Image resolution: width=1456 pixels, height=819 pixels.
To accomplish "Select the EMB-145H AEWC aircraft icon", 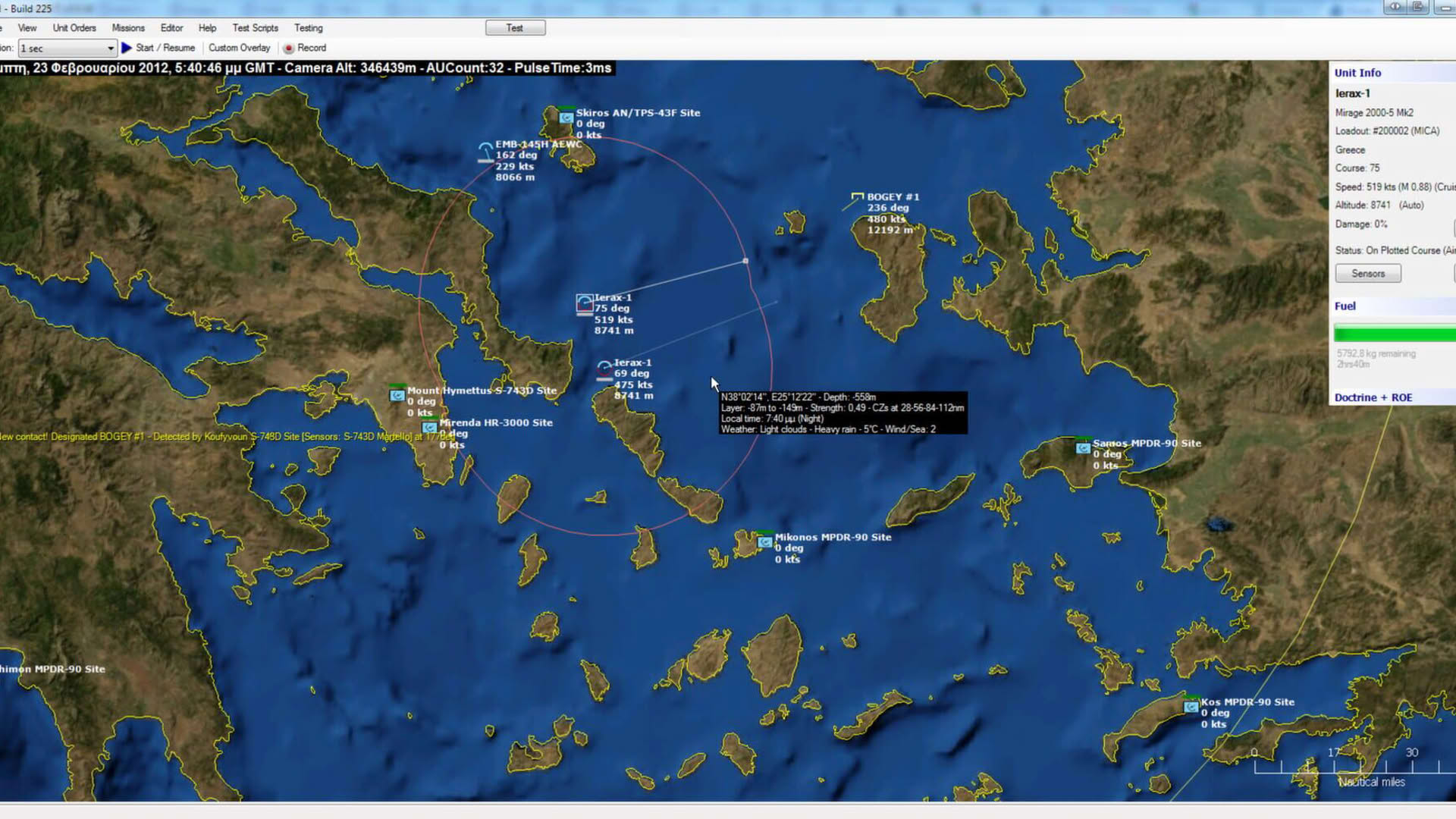I will 485,151.
